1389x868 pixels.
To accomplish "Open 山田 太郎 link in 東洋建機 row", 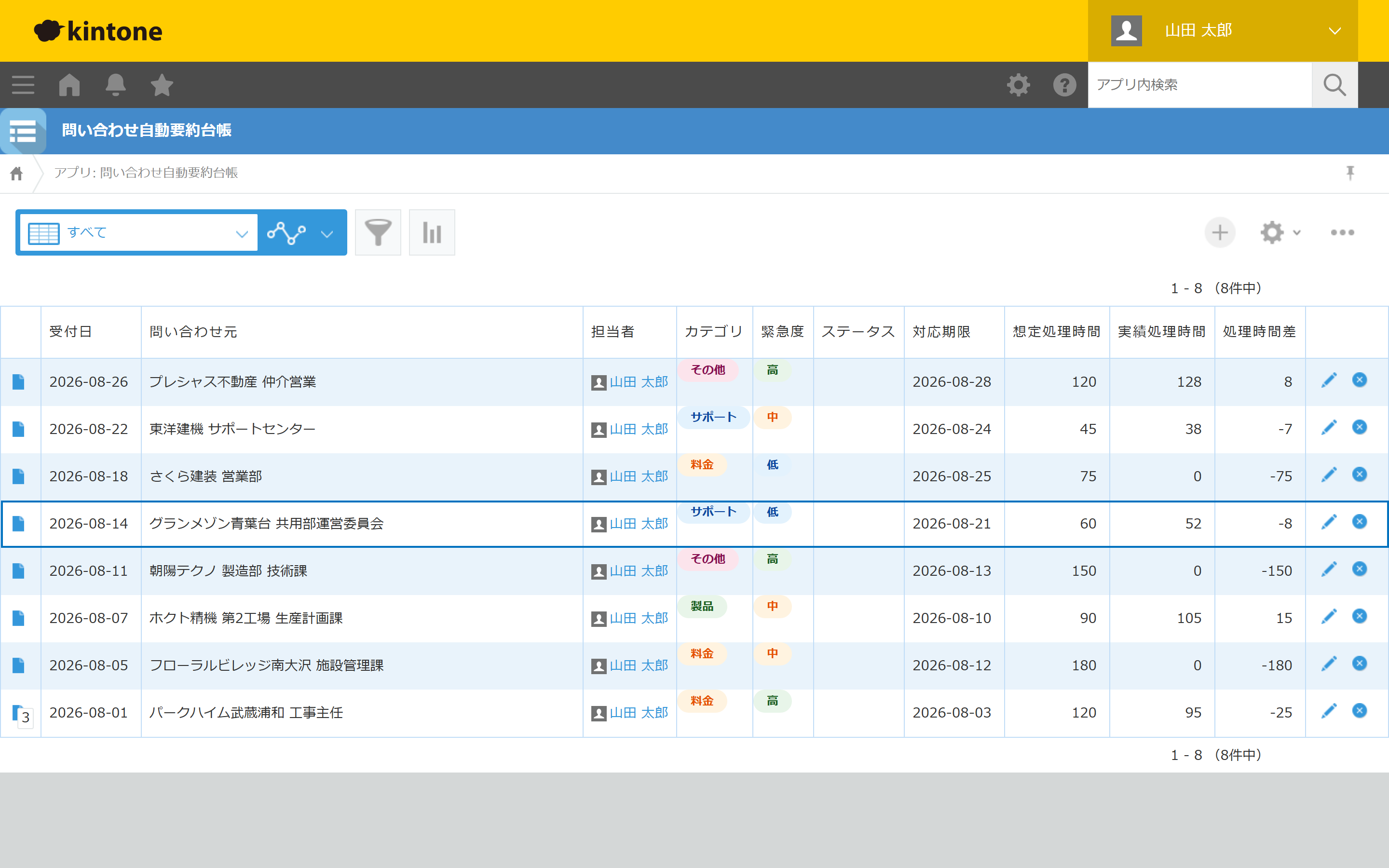I will coord(638,429).
